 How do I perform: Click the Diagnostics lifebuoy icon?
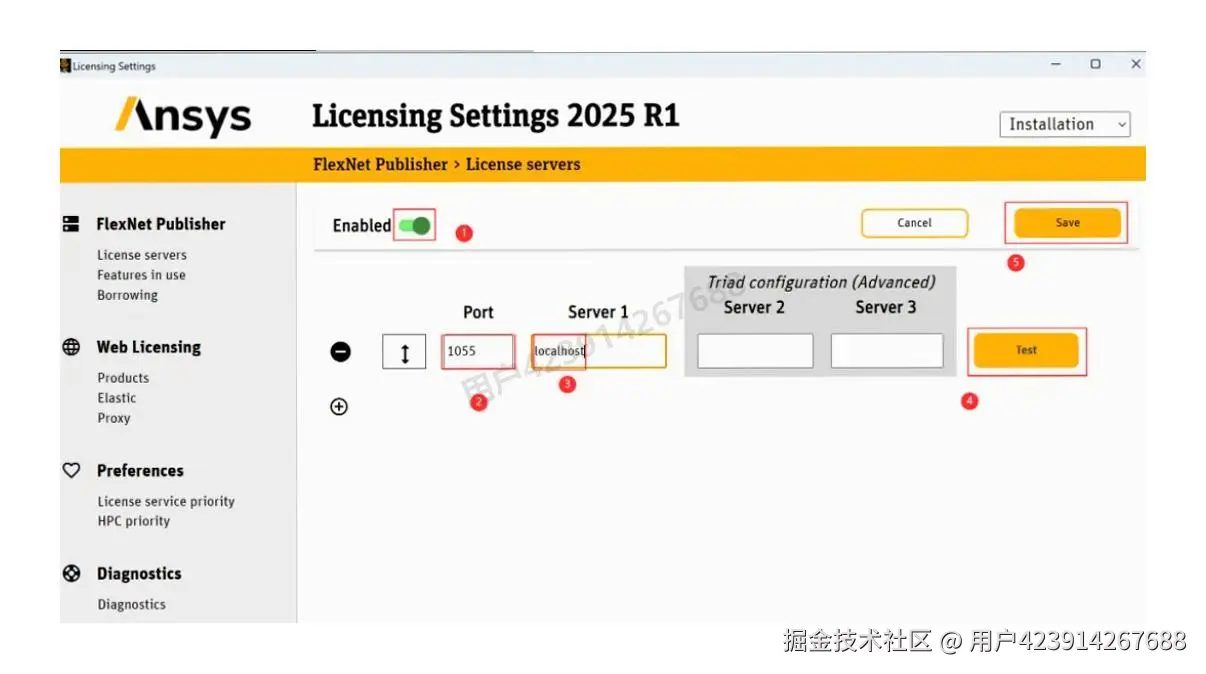[71, 574]
